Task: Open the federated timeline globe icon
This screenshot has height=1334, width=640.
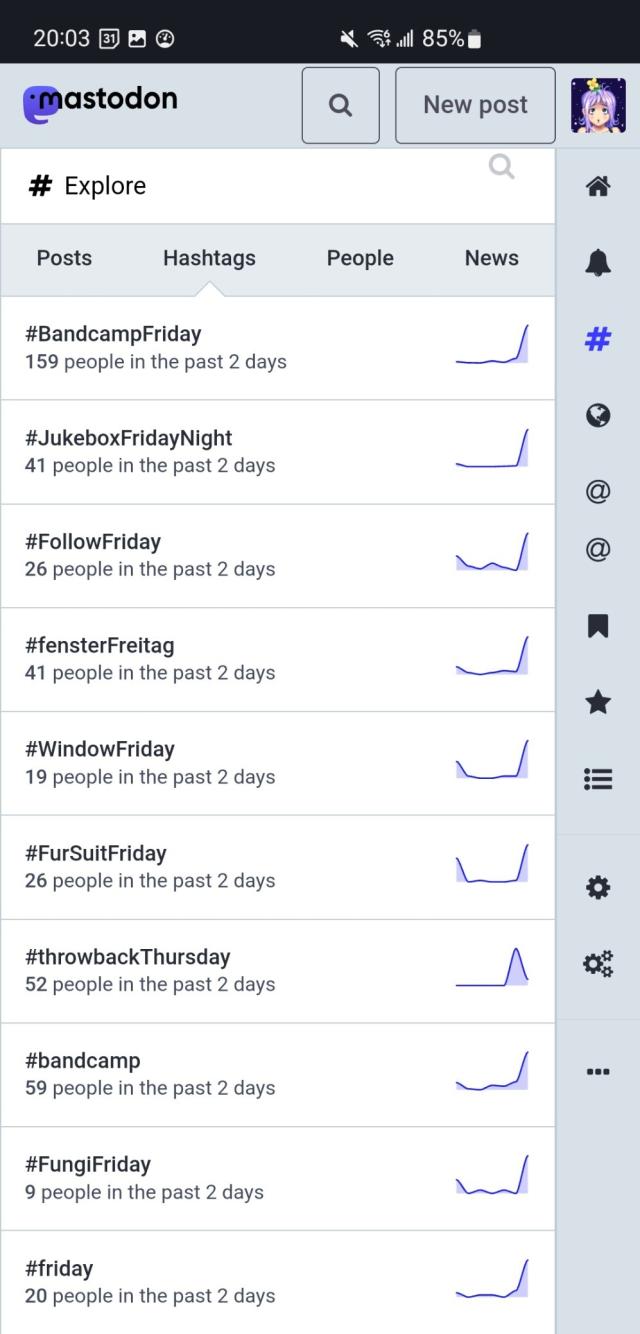Action: click(597, 416)
